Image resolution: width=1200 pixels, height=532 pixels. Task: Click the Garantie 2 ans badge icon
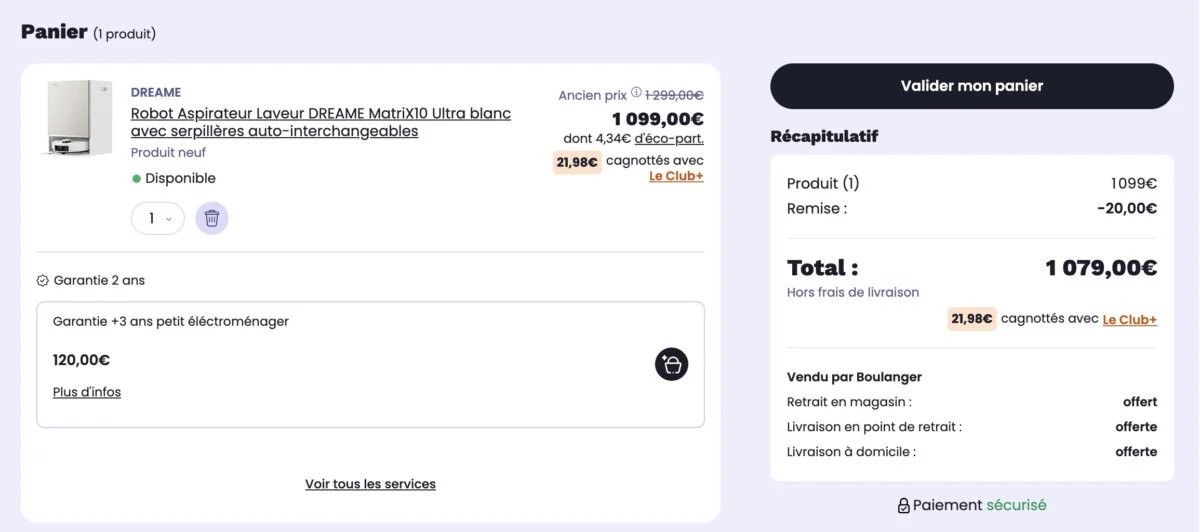43,281
